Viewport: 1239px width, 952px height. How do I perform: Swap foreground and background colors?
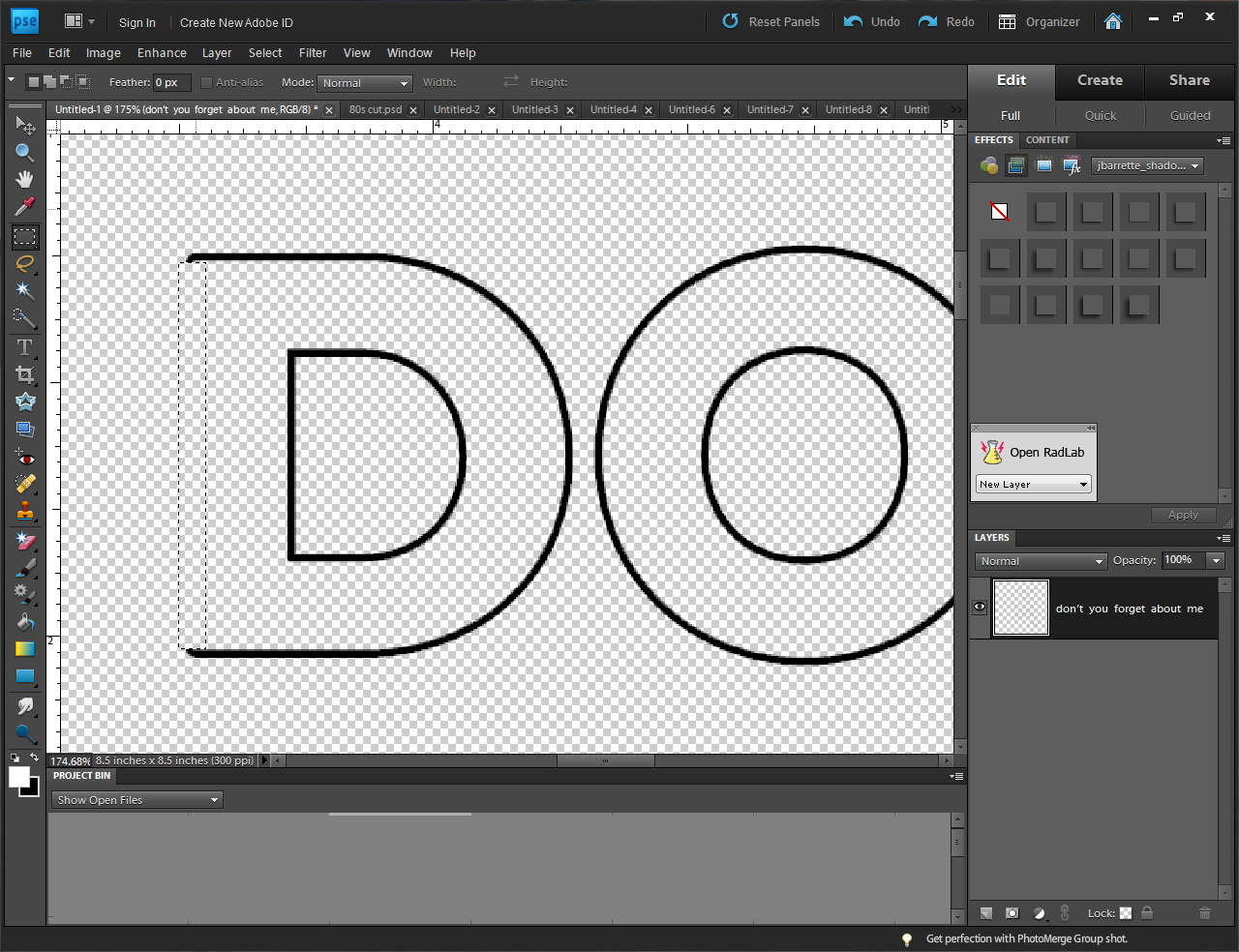pos(35,758)
